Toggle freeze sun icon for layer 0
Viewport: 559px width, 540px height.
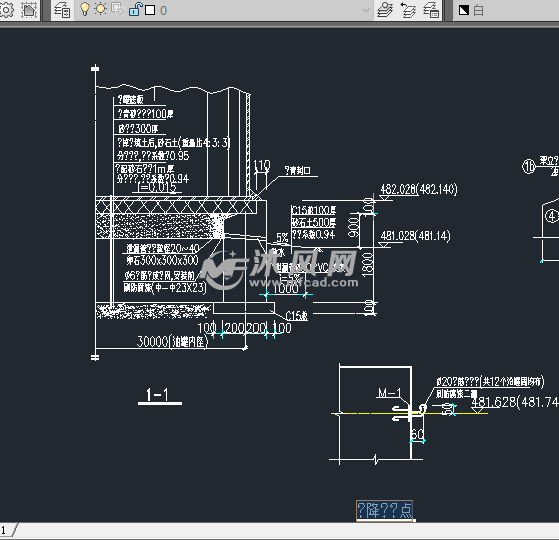101,10
